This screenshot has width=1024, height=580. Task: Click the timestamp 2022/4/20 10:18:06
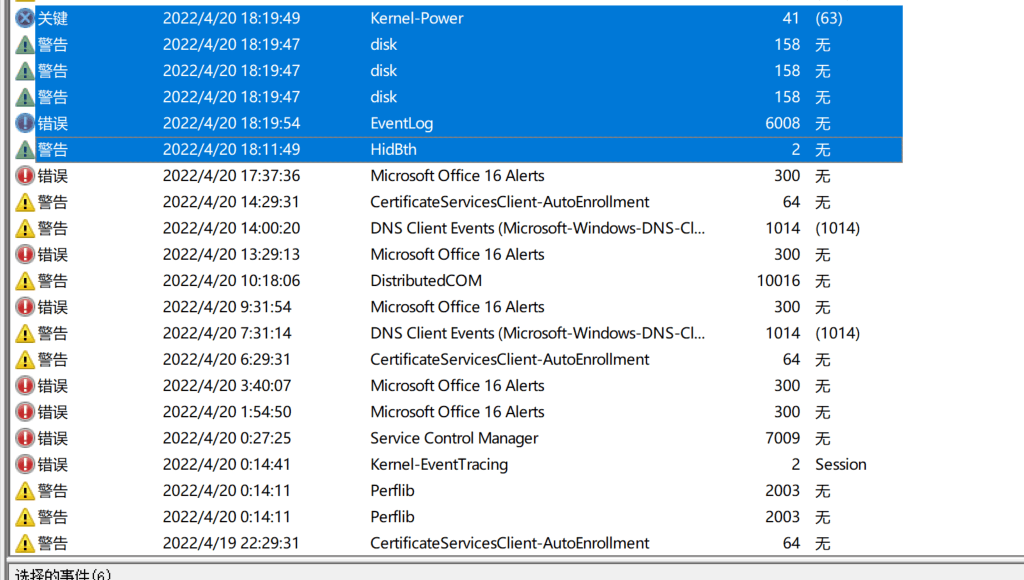pyautogui.click(x=231, y=281)
